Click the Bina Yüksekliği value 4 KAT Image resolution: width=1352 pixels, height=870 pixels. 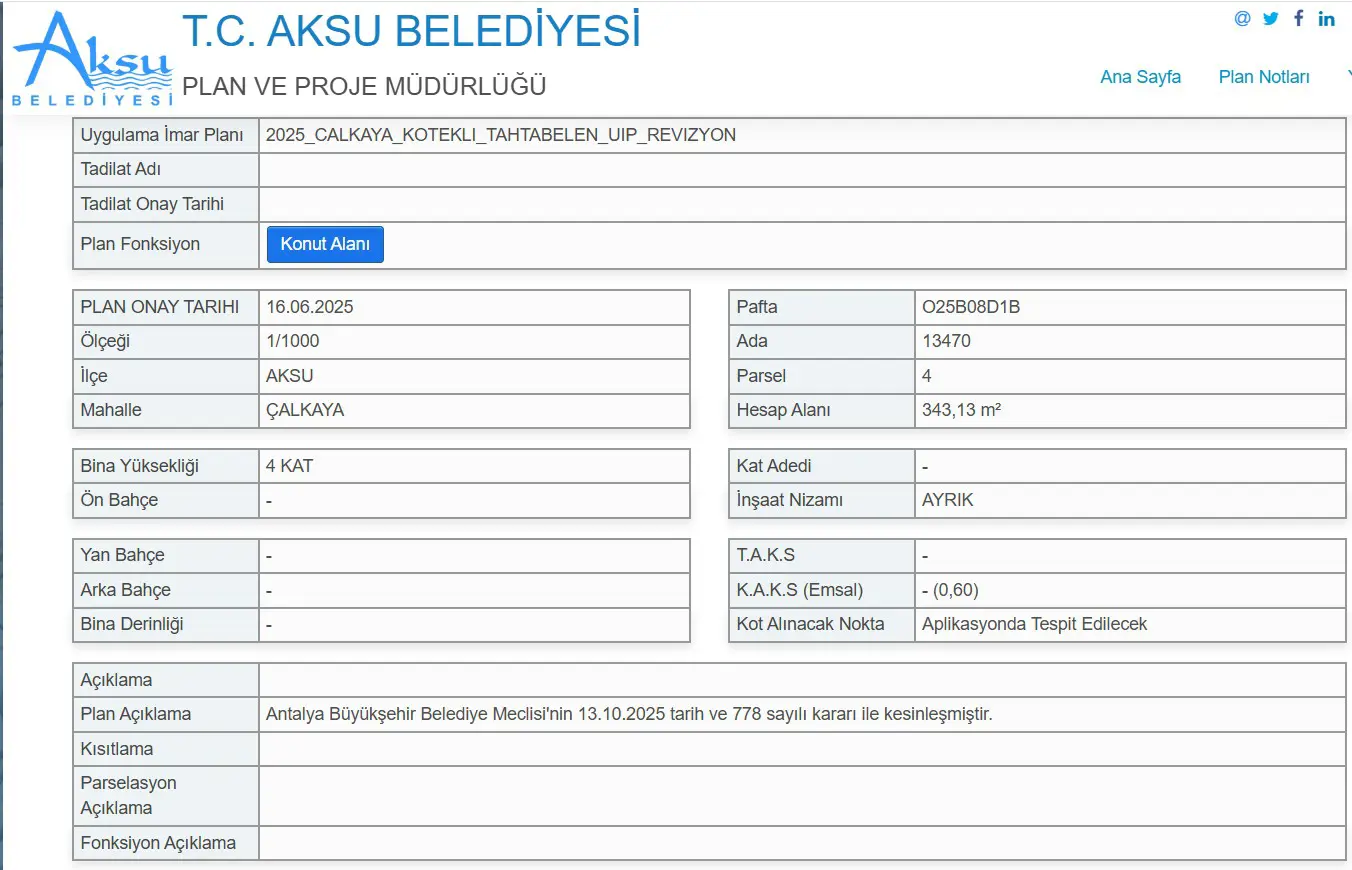tap(290, 466)
